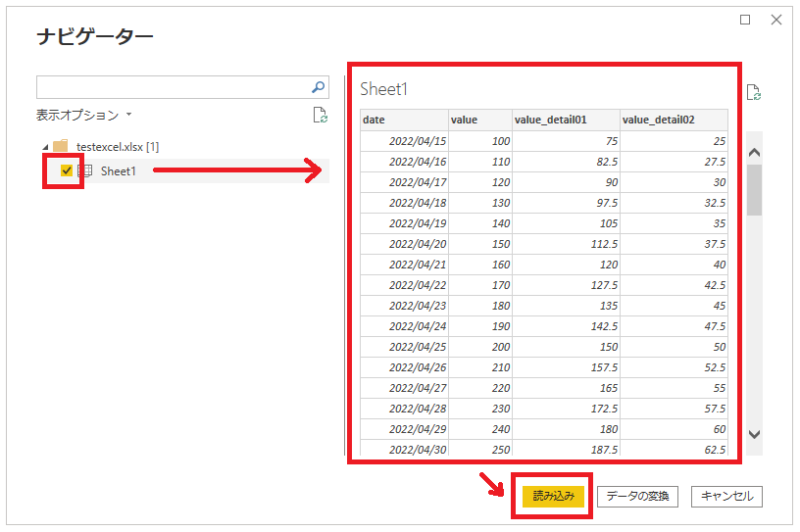Viewport: 800px width, 532px height.
Task: Collapse the testexcel.xlsx tree node
Action: point(45,147)
